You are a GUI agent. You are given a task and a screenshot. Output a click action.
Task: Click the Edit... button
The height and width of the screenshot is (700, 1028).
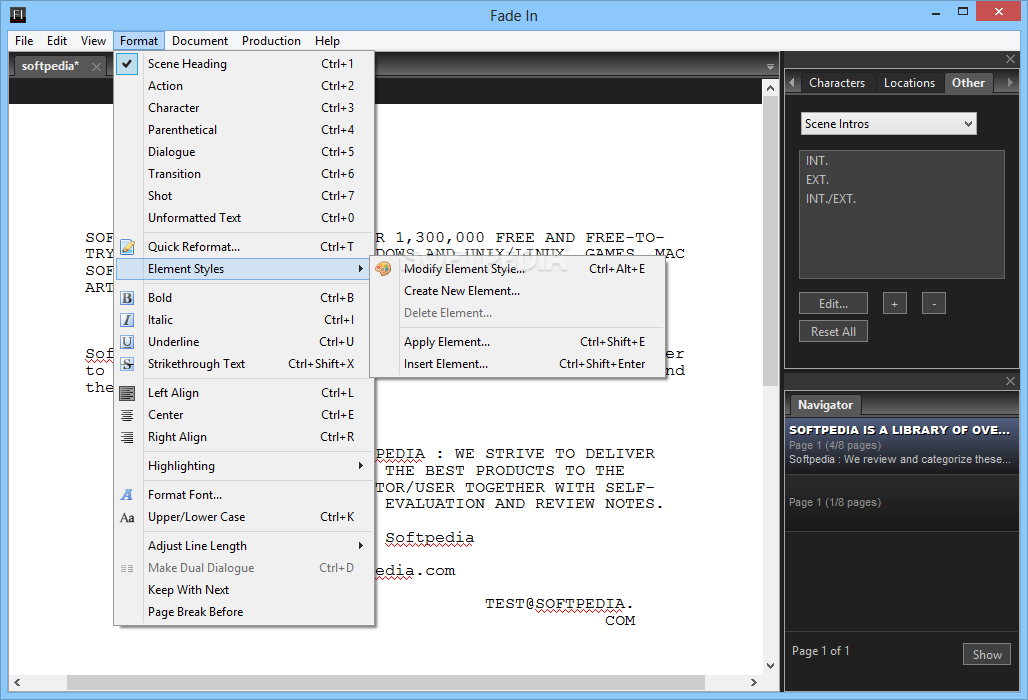833,303
